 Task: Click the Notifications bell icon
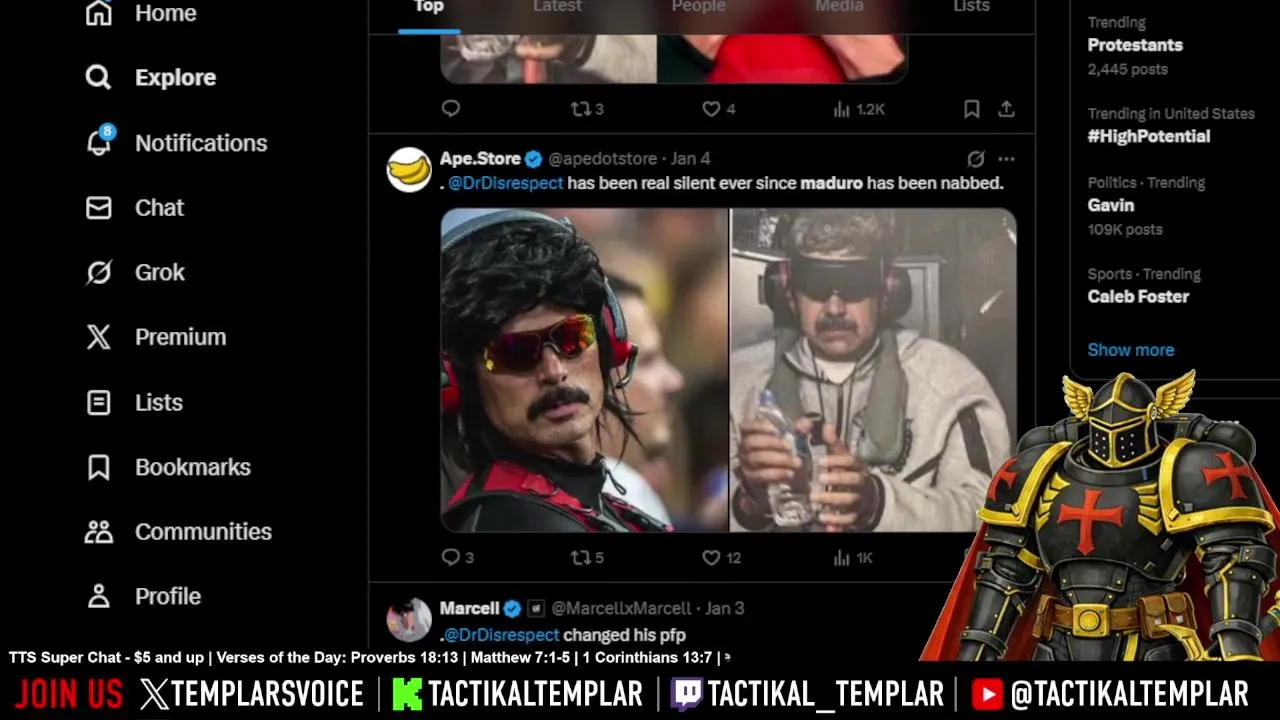pos(98,143)
